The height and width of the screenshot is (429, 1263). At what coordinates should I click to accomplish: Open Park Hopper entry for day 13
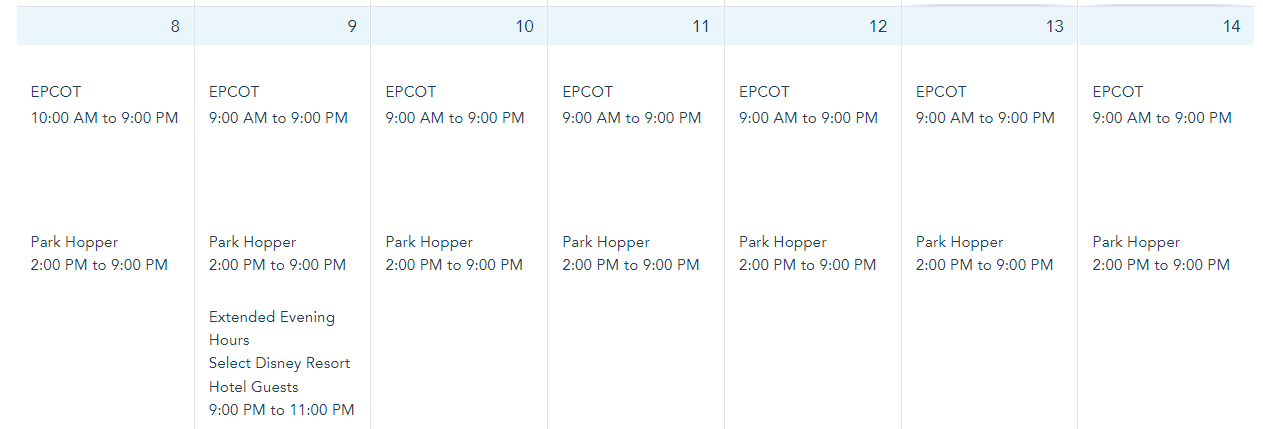959,242
